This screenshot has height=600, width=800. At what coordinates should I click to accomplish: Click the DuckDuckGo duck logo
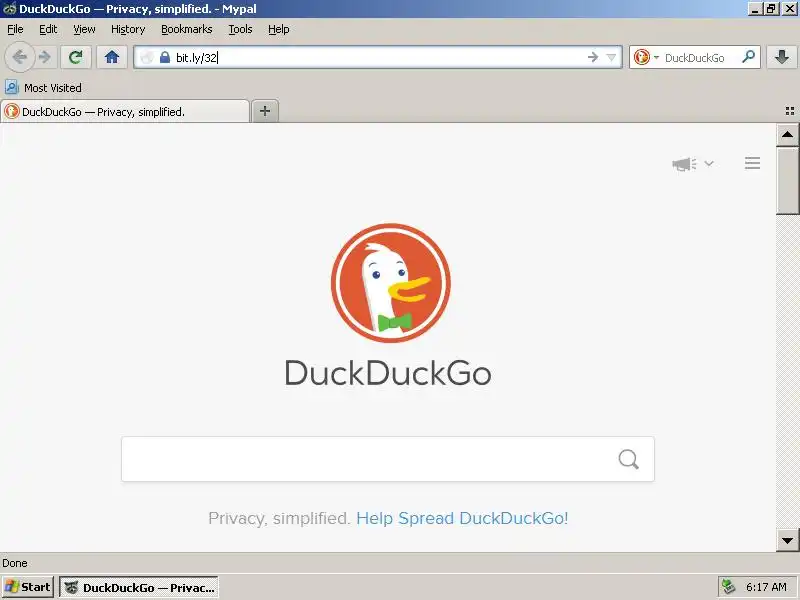point(390,283)
